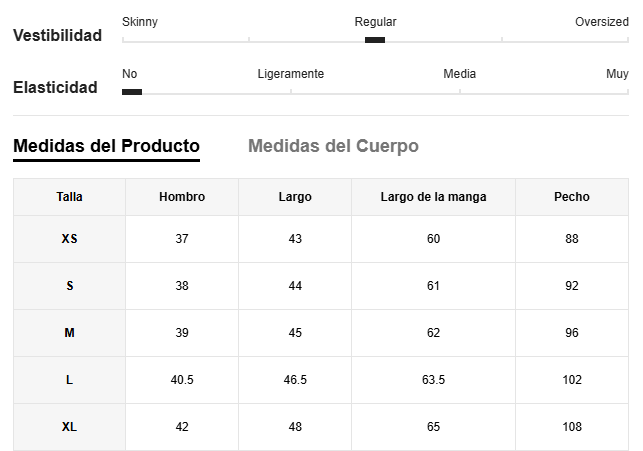Click the Elasticidad slider marker at No
643x451 pixels.
coord(132,92)
